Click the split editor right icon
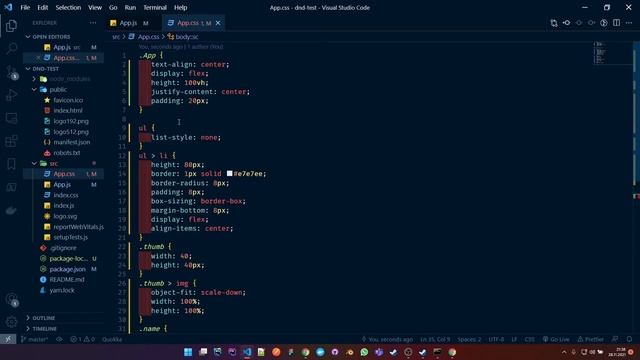 [616, 23]
